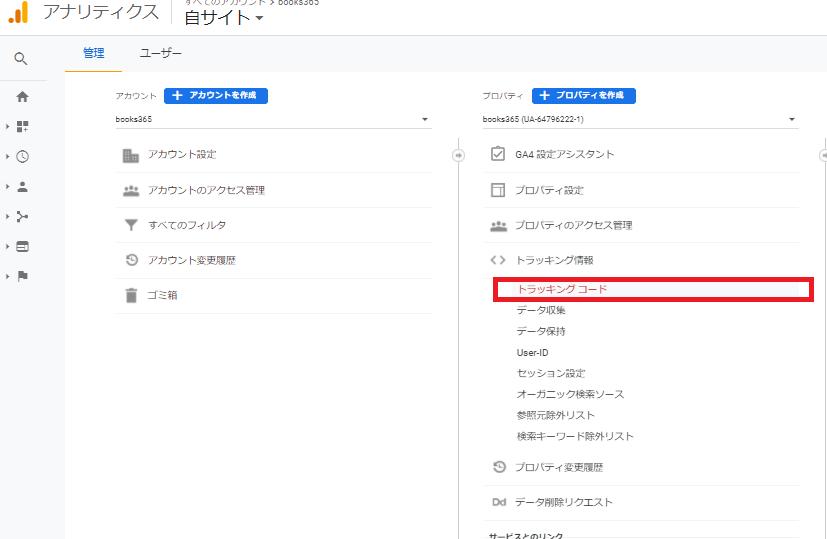This screenshot has width=827, height=539.
Task: Click the search magnifier icon in sidebar
Action: 21,59
